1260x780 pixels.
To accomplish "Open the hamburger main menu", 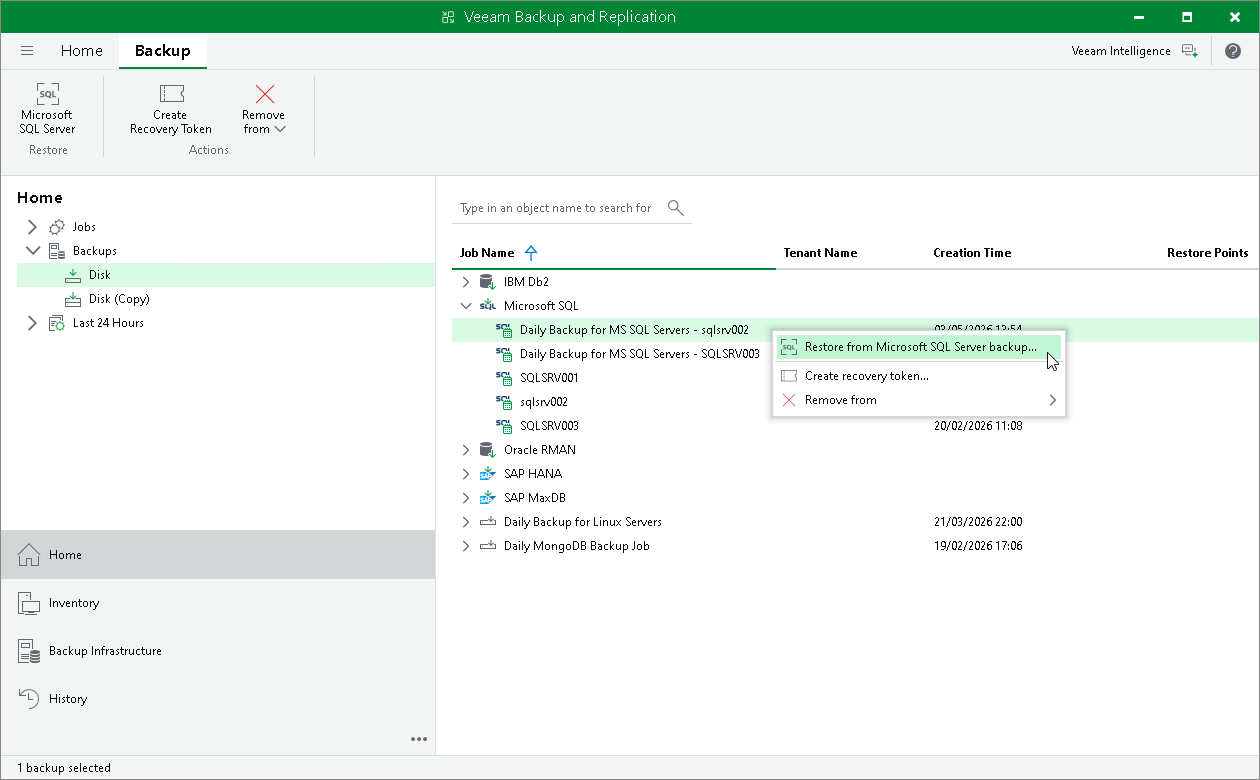I will tap(27, 51).
